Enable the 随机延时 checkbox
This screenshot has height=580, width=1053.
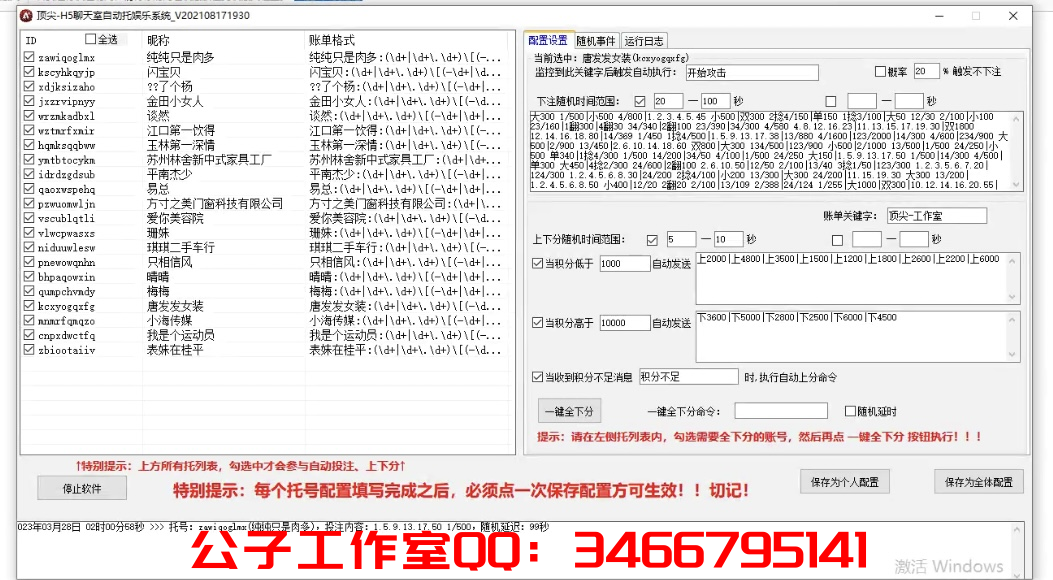pyautogui.click(x=850, y=412)
